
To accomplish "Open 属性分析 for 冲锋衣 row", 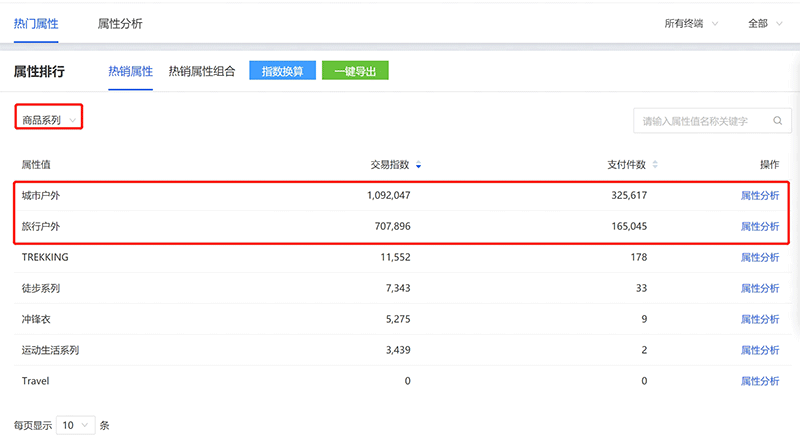I will tap(759, 320).
